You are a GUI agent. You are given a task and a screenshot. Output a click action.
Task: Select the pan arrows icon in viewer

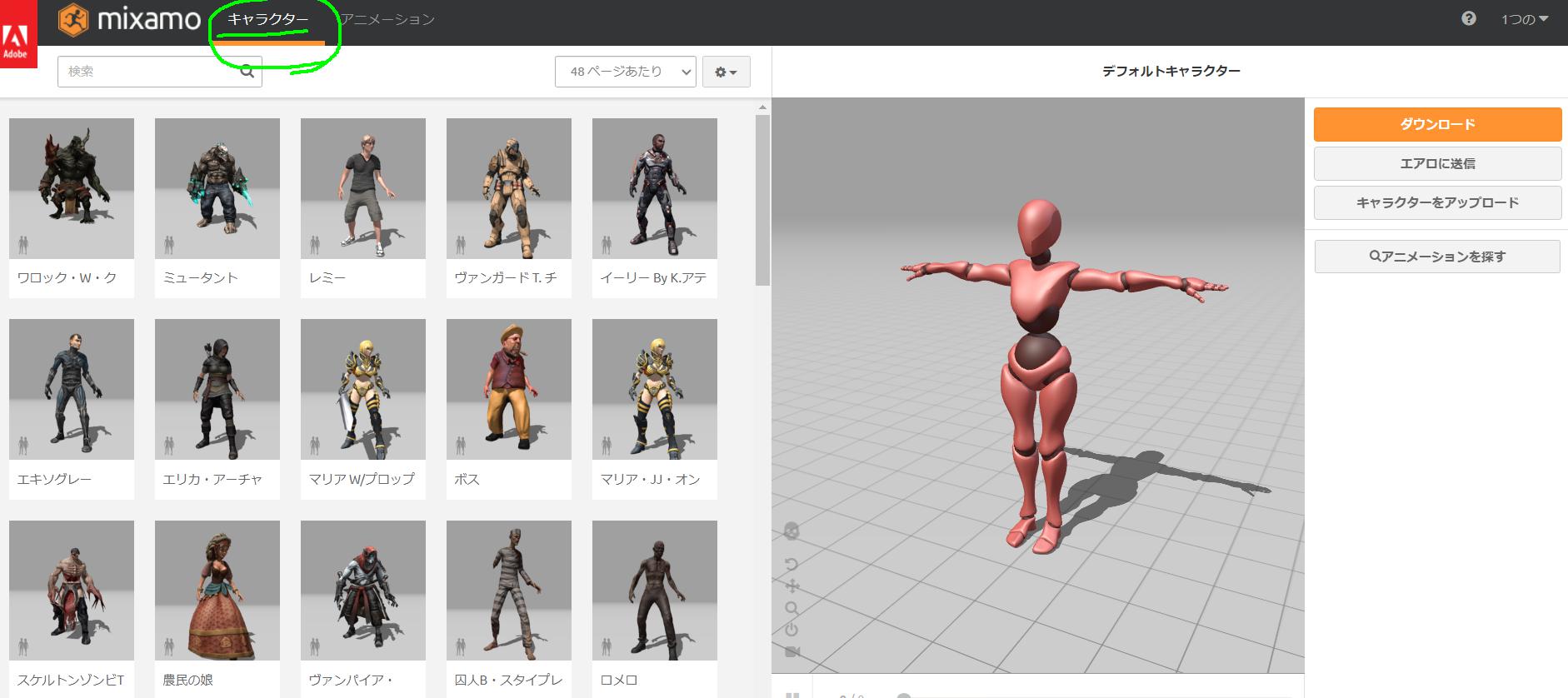792,586
